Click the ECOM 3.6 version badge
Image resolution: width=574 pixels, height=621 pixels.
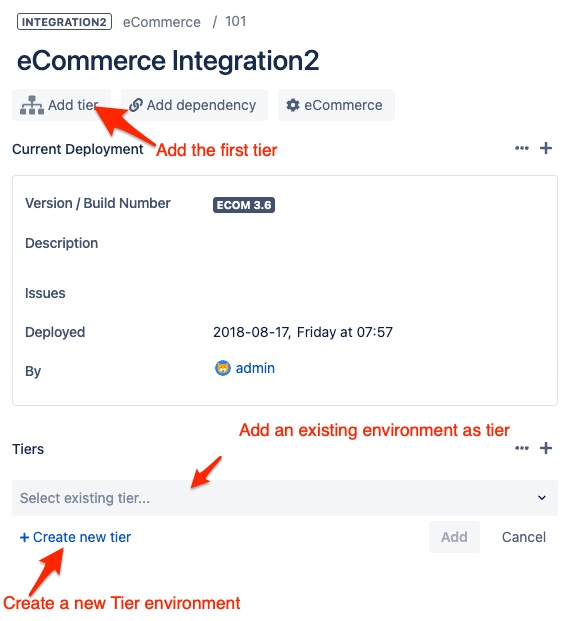[244, 205]
